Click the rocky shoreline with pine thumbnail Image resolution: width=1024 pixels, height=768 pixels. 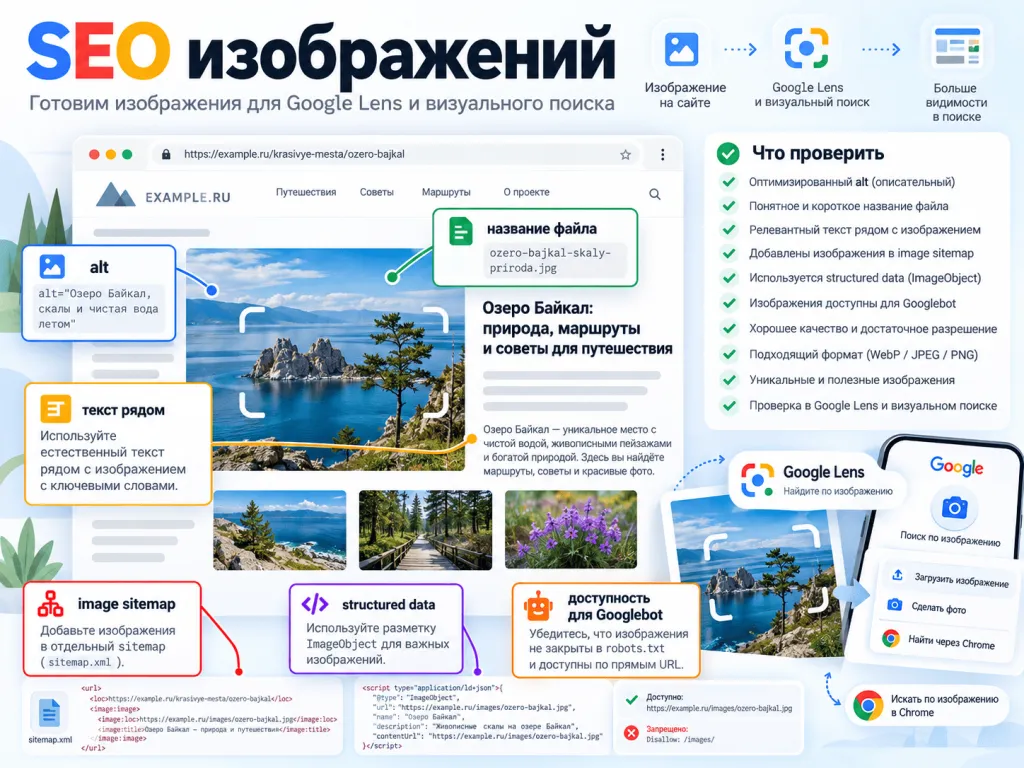(280, 530)
